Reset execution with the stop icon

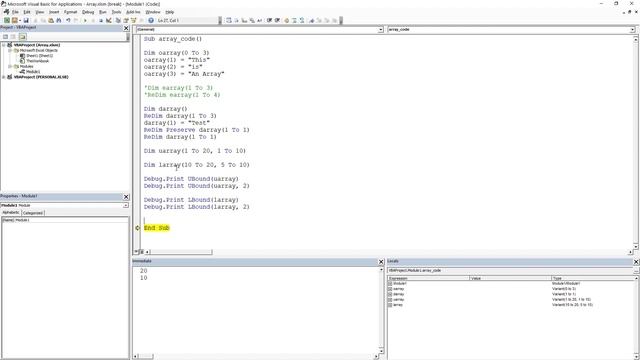pyautogui.click(x=101, y=20)
